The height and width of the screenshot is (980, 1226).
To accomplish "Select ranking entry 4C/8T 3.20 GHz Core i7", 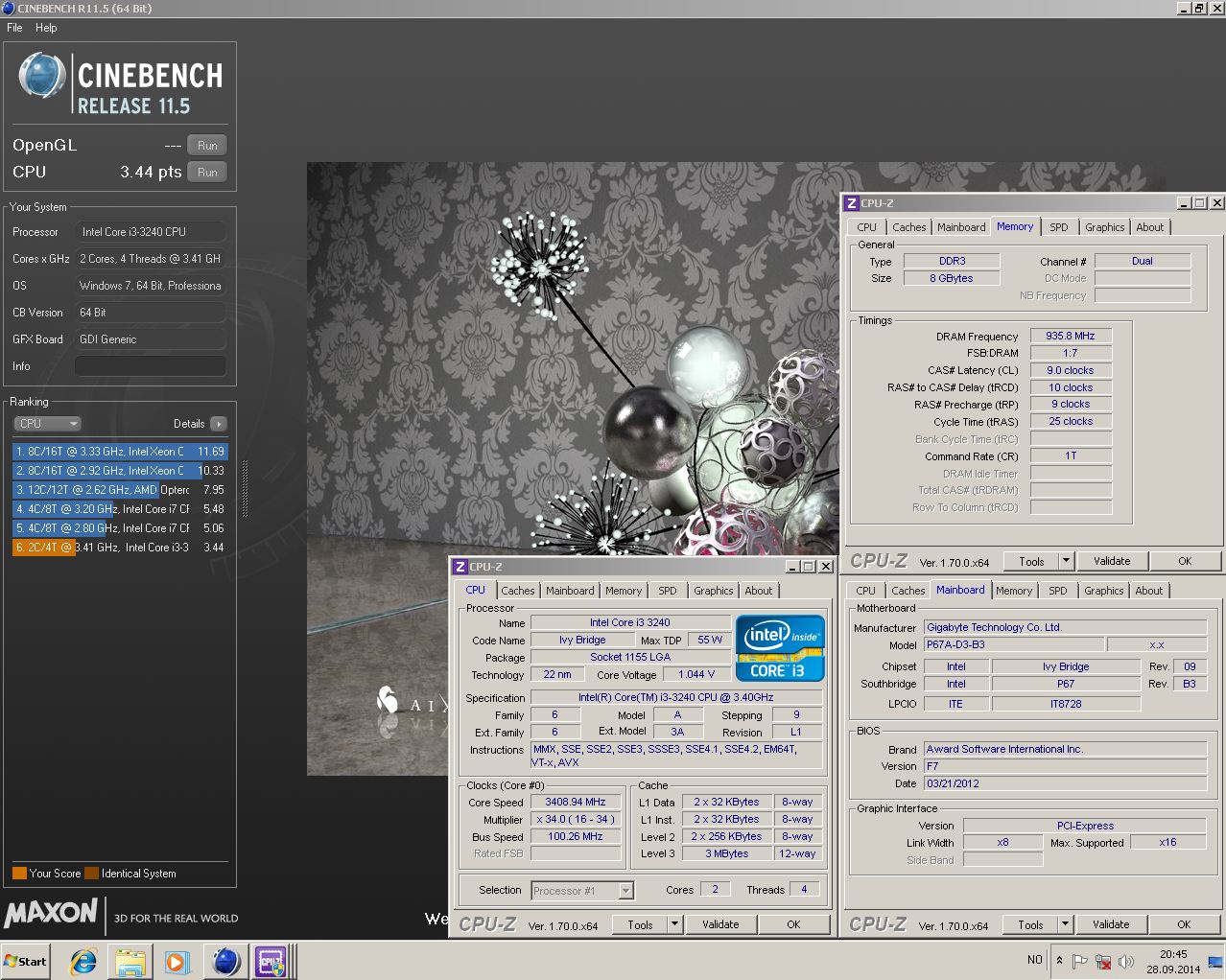I will (x=120, y=509).
